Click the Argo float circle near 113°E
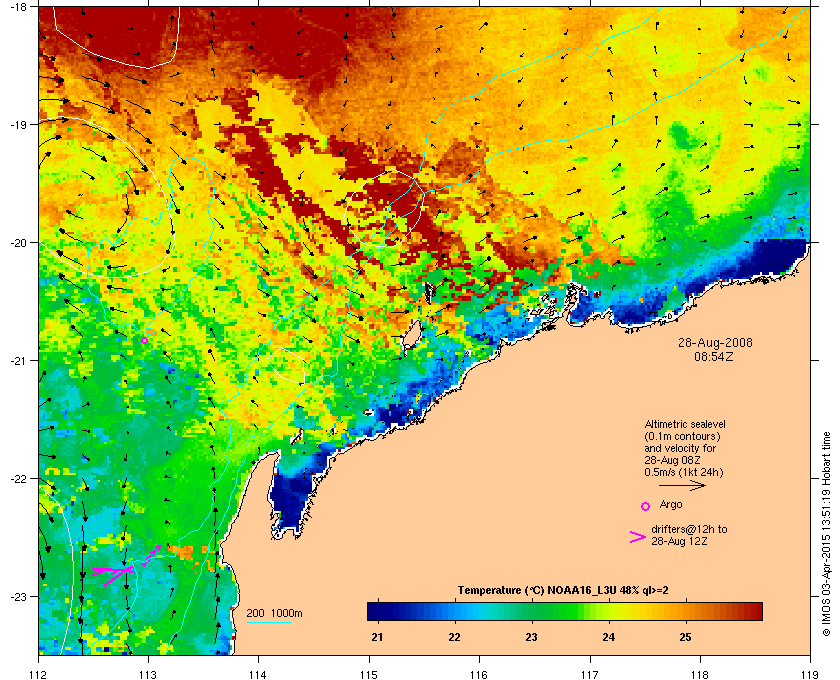840x680 pixels. click(x=144, y=340)
